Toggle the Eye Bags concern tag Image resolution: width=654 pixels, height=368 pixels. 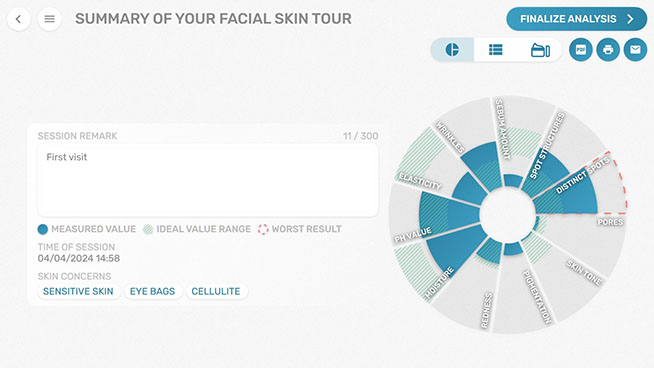(152, 291)
